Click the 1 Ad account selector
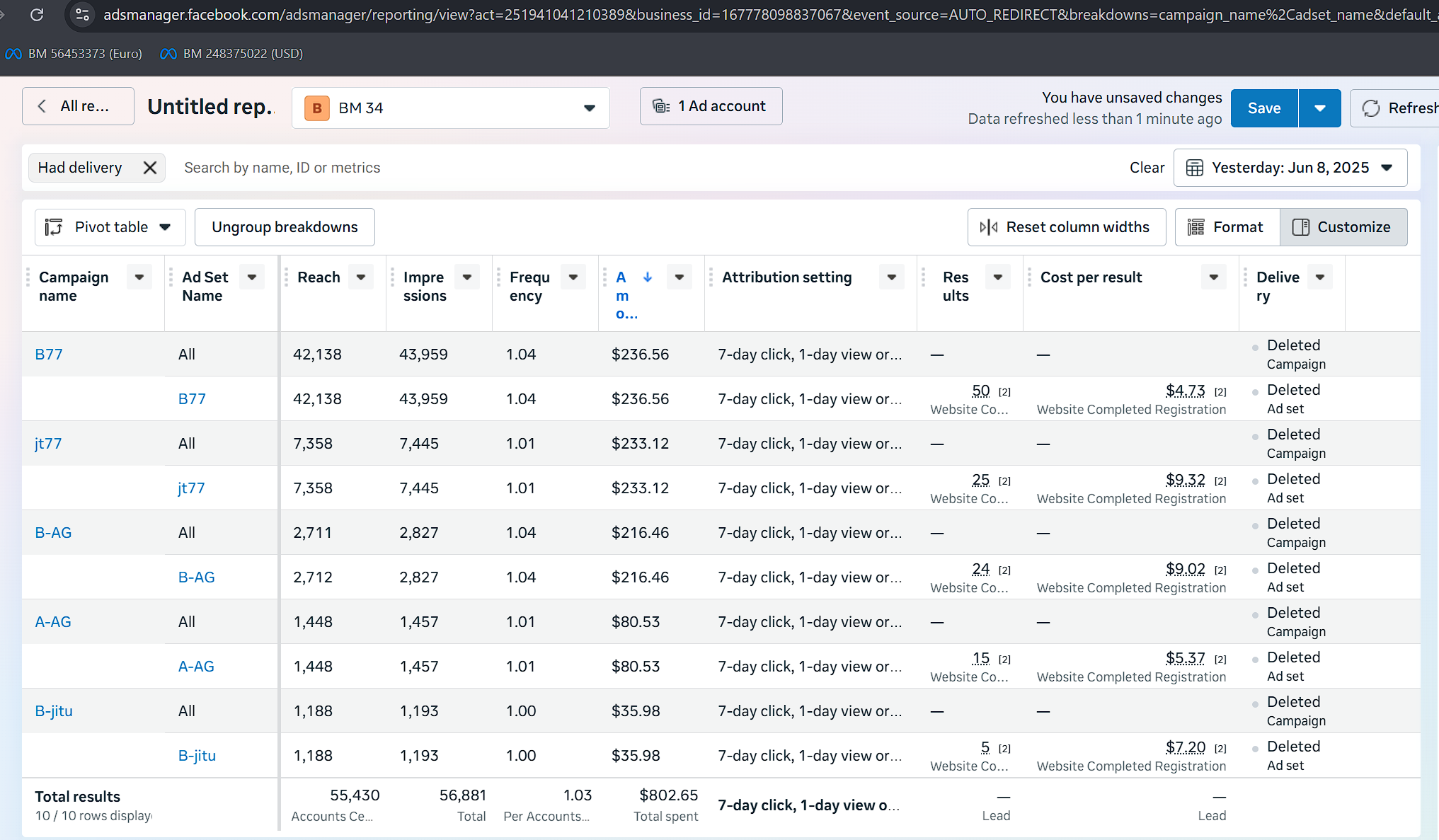This screenshot has height=840, width=1439. [x=711, y=106]
